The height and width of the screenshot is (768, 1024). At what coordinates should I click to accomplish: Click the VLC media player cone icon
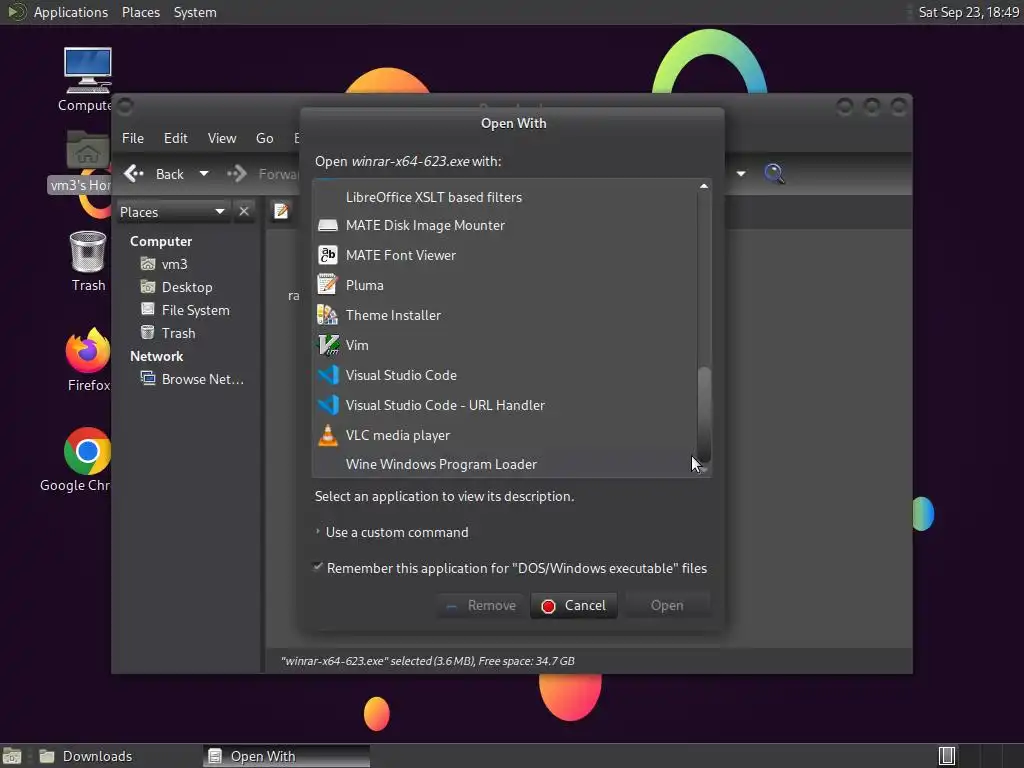[x=327, y=435]
